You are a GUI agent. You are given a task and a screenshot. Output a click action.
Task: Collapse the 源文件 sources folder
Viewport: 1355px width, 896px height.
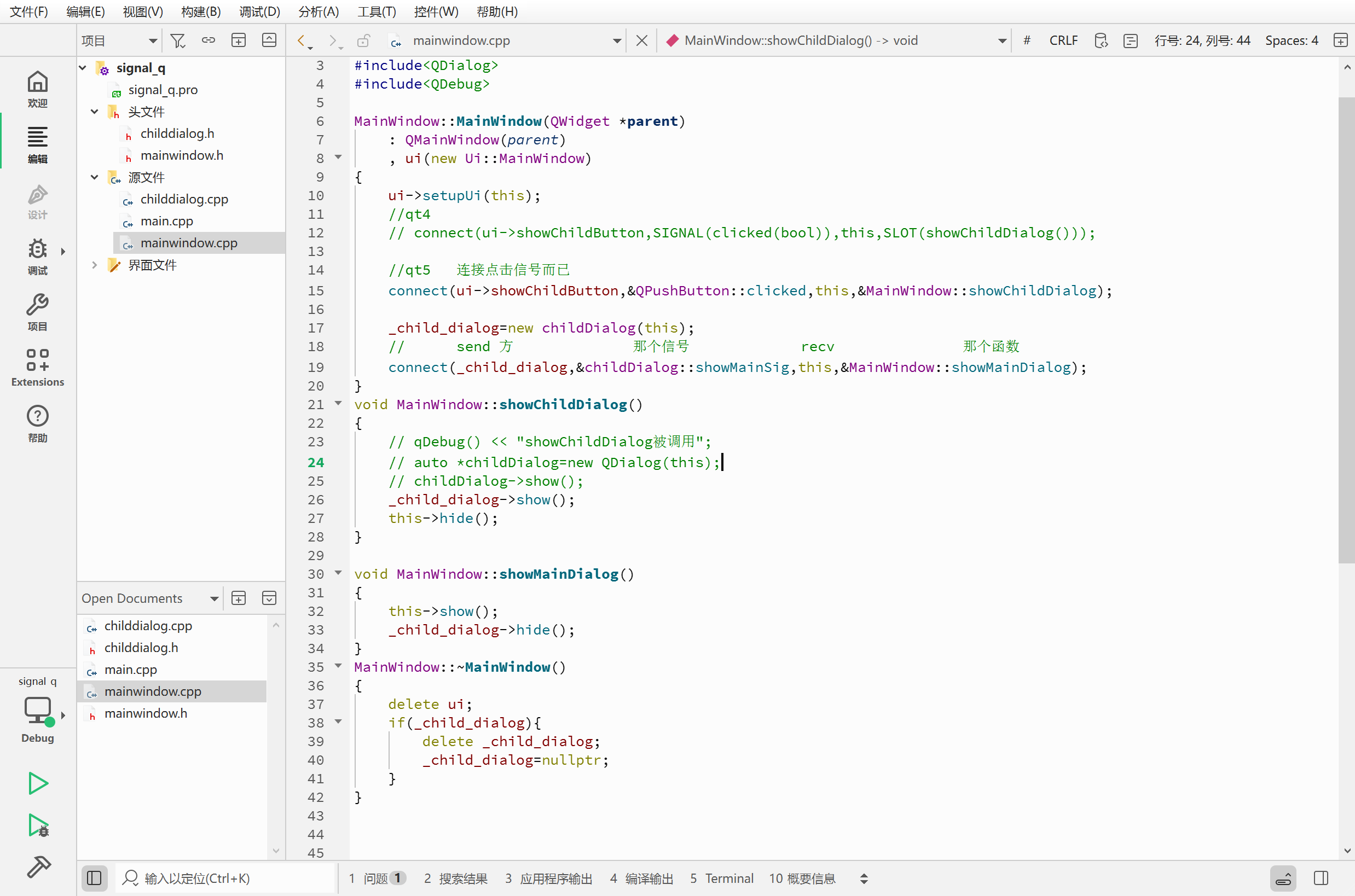(95, 177)
